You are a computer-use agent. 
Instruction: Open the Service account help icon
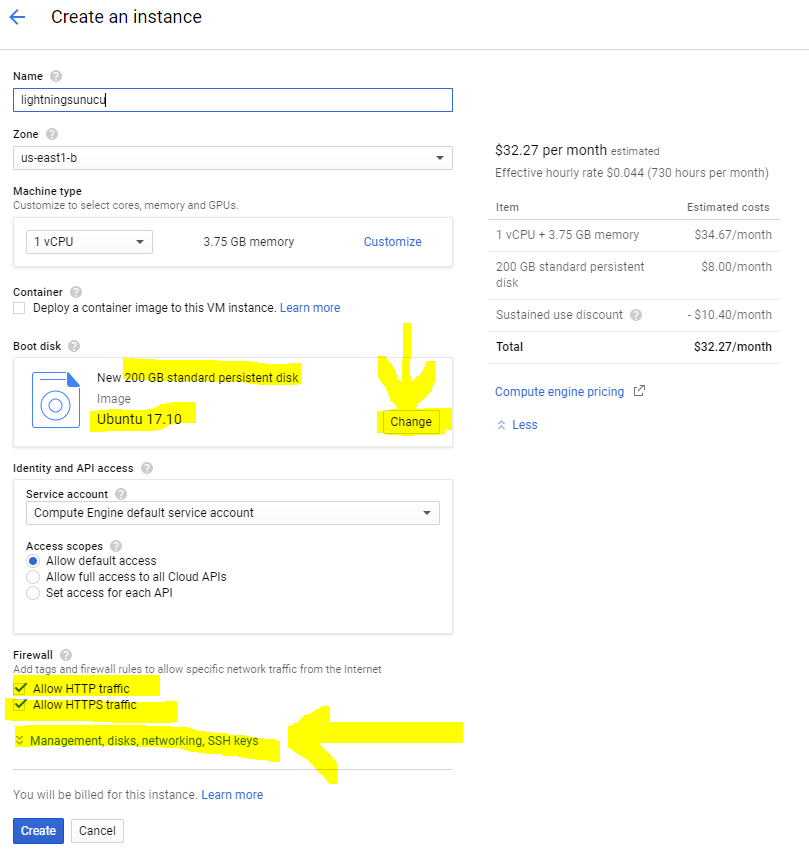click(x=120, y=493)
